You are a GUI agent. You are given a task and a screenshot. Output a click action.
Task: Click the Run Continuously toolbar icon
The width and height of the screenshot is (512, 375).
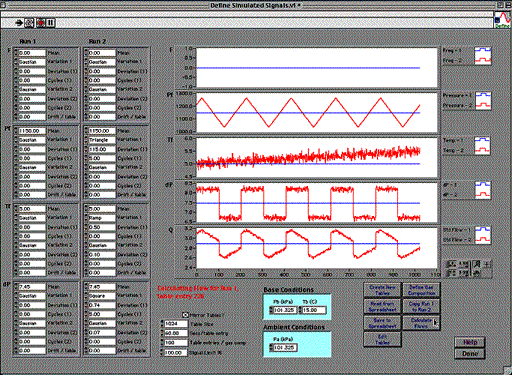point(29,23)
